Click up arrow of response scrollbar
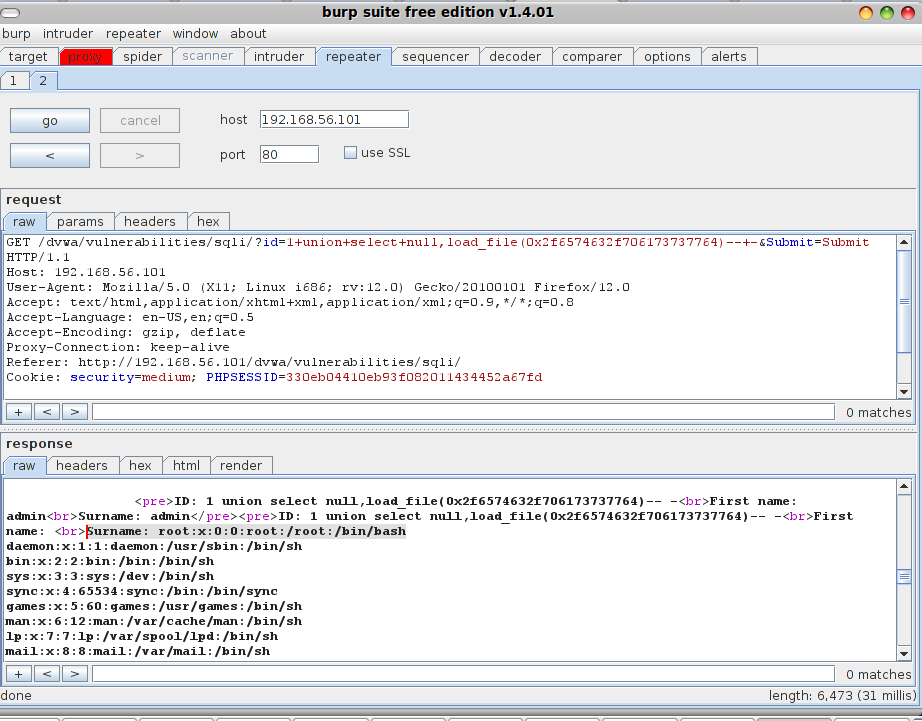The image size is (922, 721). 904,486
